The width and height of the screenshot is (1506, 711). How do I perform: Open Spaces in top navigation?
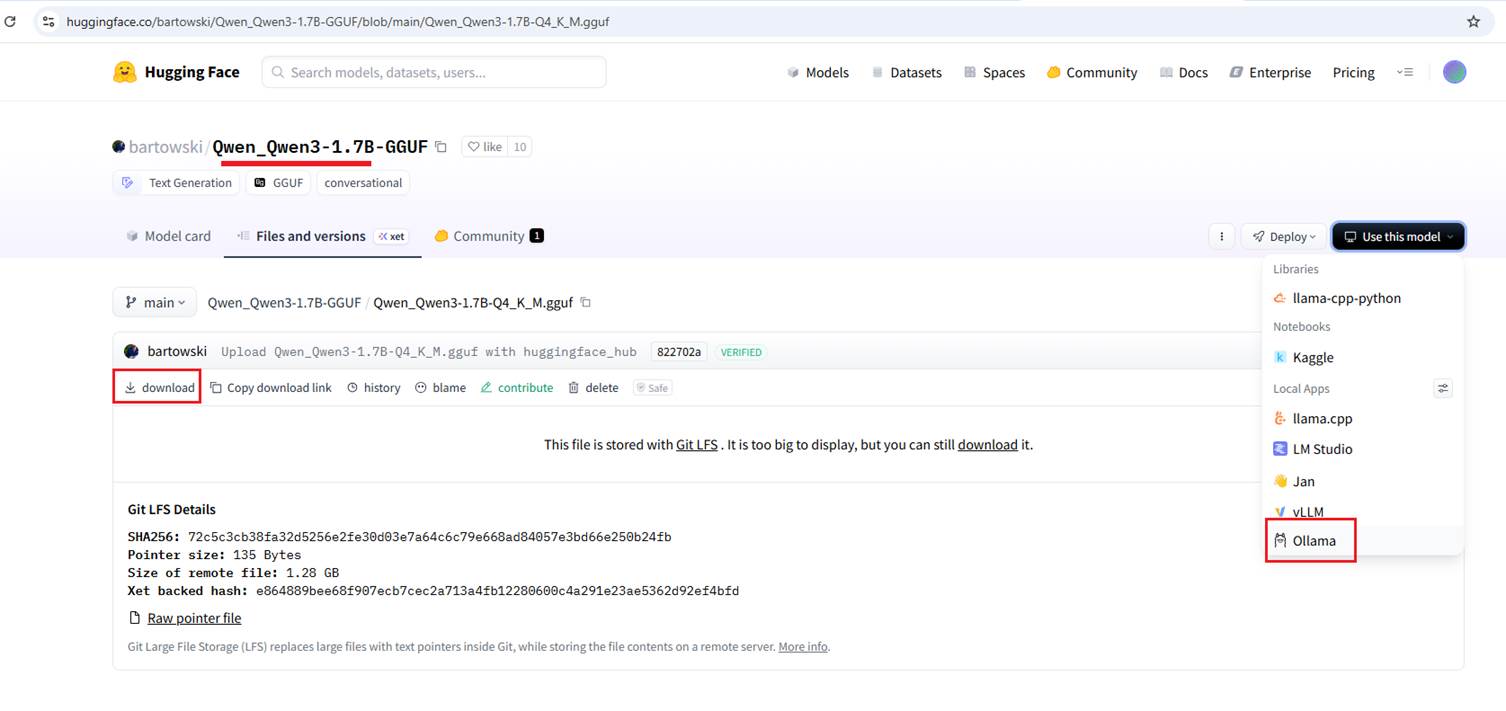coord(994,72)
